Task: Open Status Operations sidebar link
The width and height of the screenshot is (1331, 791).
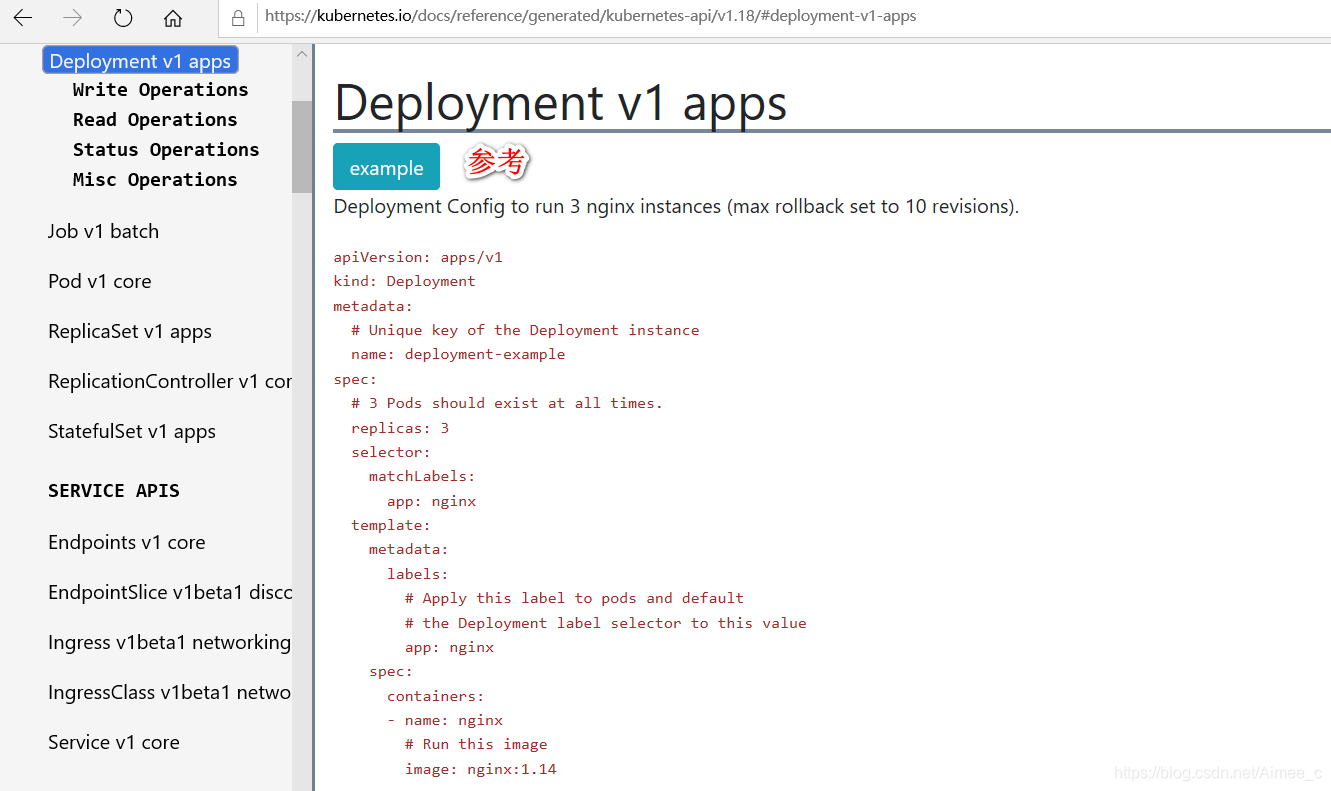Action: pyautogui.click(x=166, y=150)
